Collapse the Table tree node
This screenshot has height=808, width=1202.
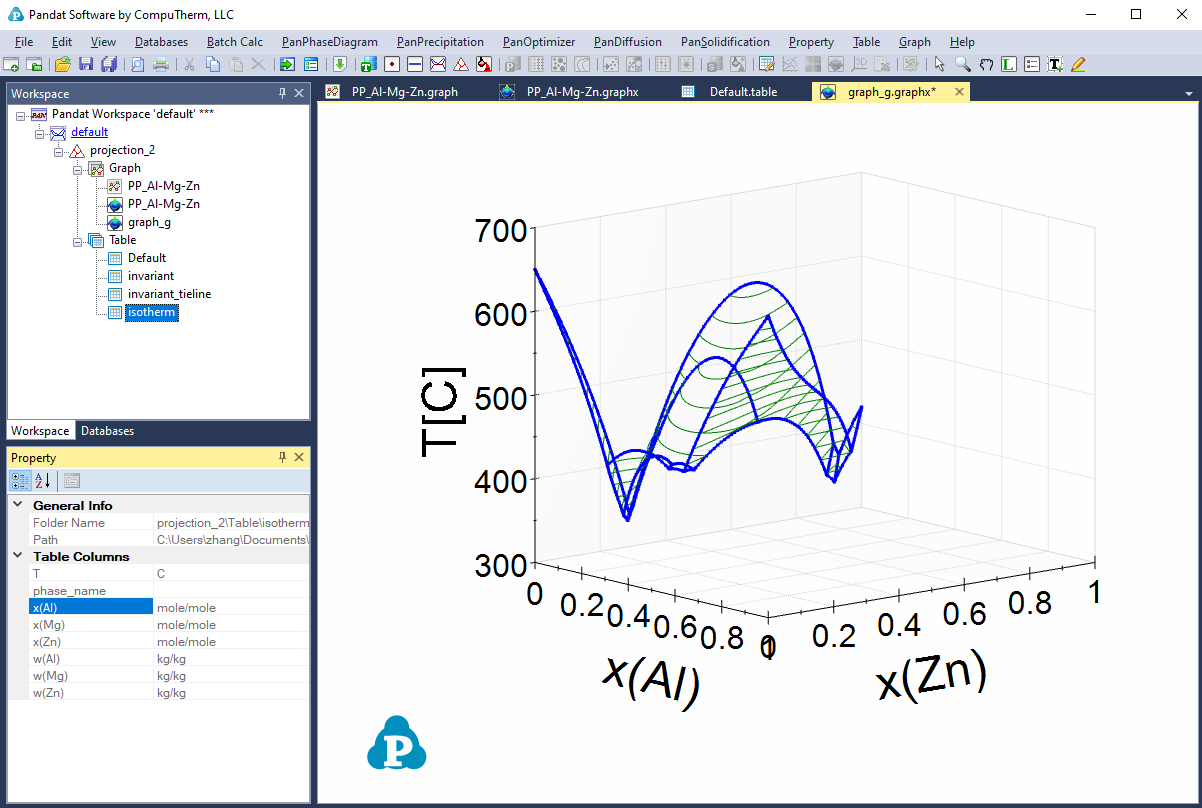pos(78,240)
